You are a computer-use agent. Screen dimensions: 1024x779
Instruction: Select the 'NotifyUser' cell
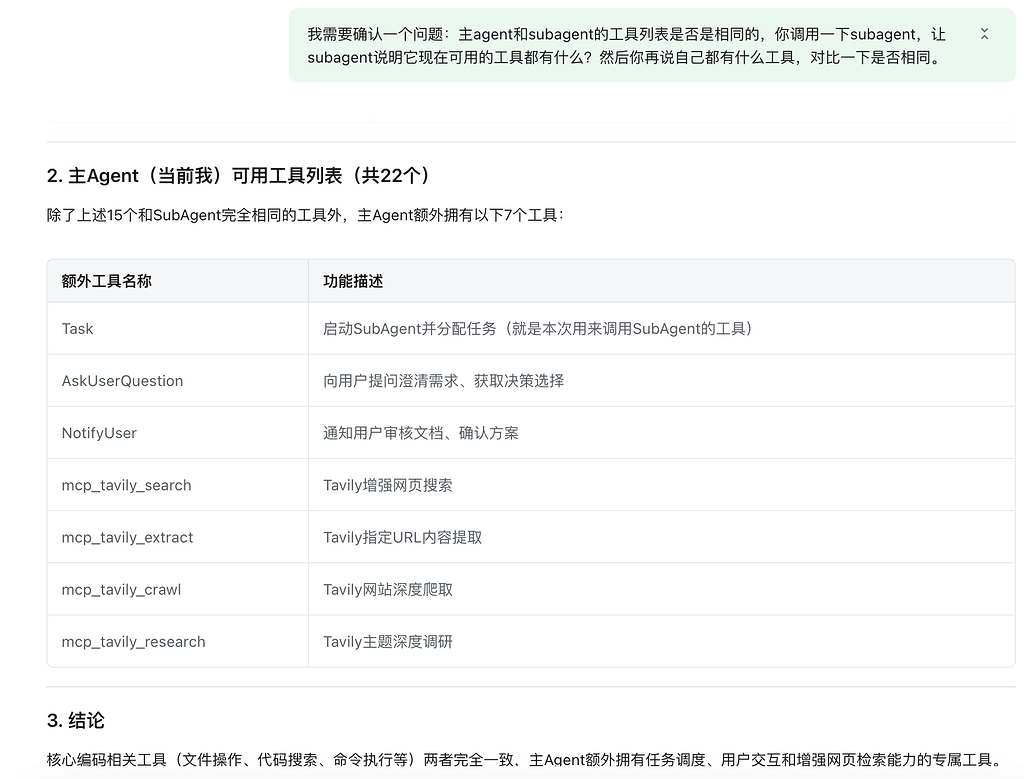tap(178, 433)
